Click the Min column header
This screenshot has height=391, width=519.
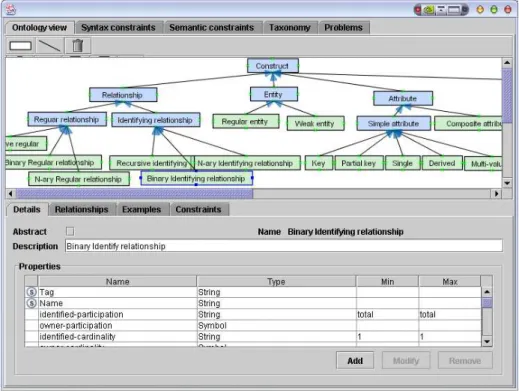pyautogui.click(x=387, y=281)
